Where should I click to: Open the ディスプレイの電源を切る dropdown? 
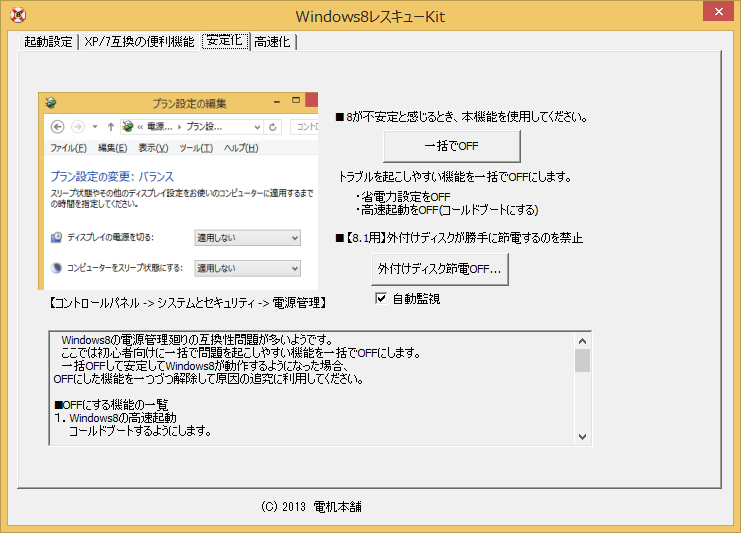(x=247, y=238)
